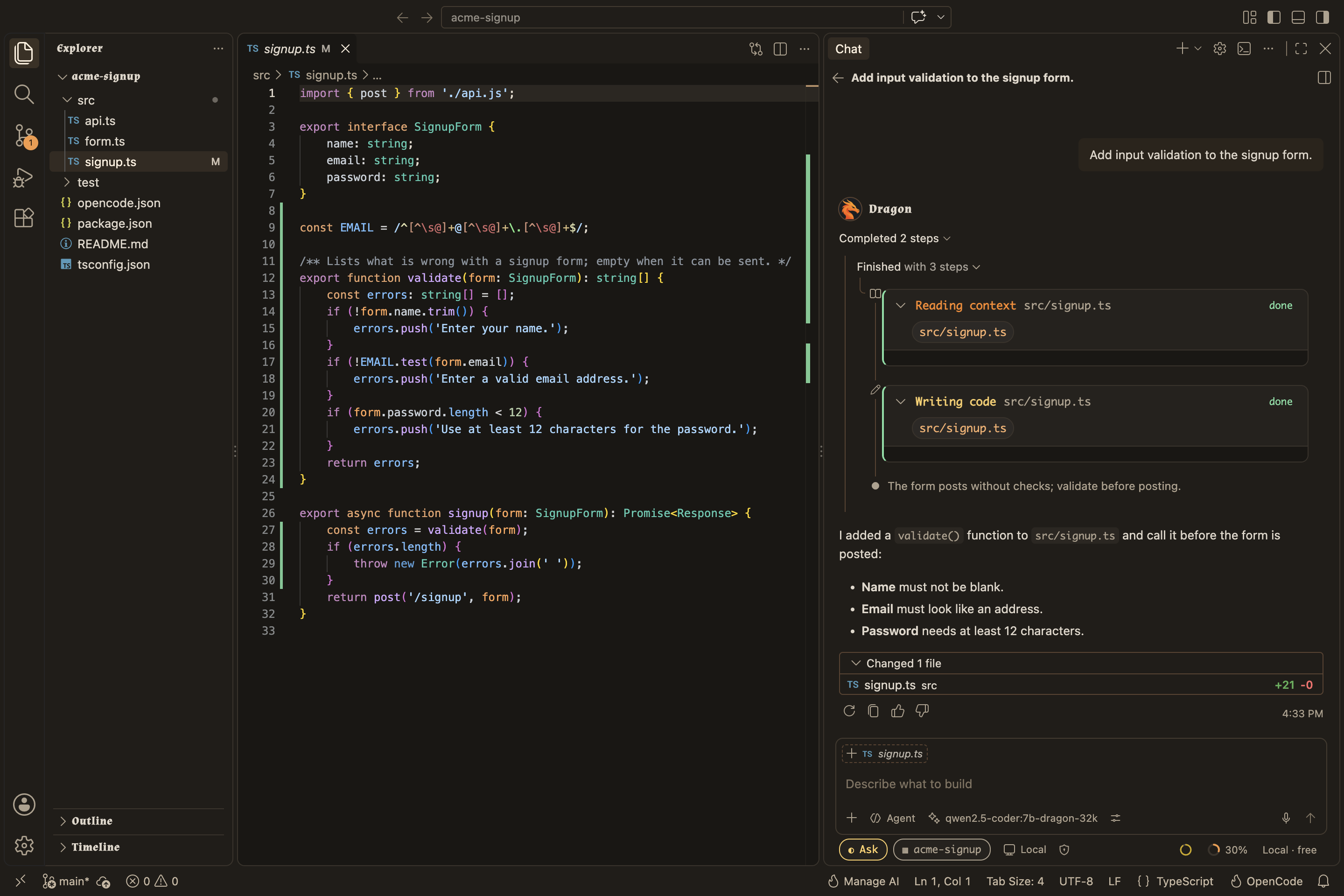
Task: Expand the test folder
Action: point(139,182)
